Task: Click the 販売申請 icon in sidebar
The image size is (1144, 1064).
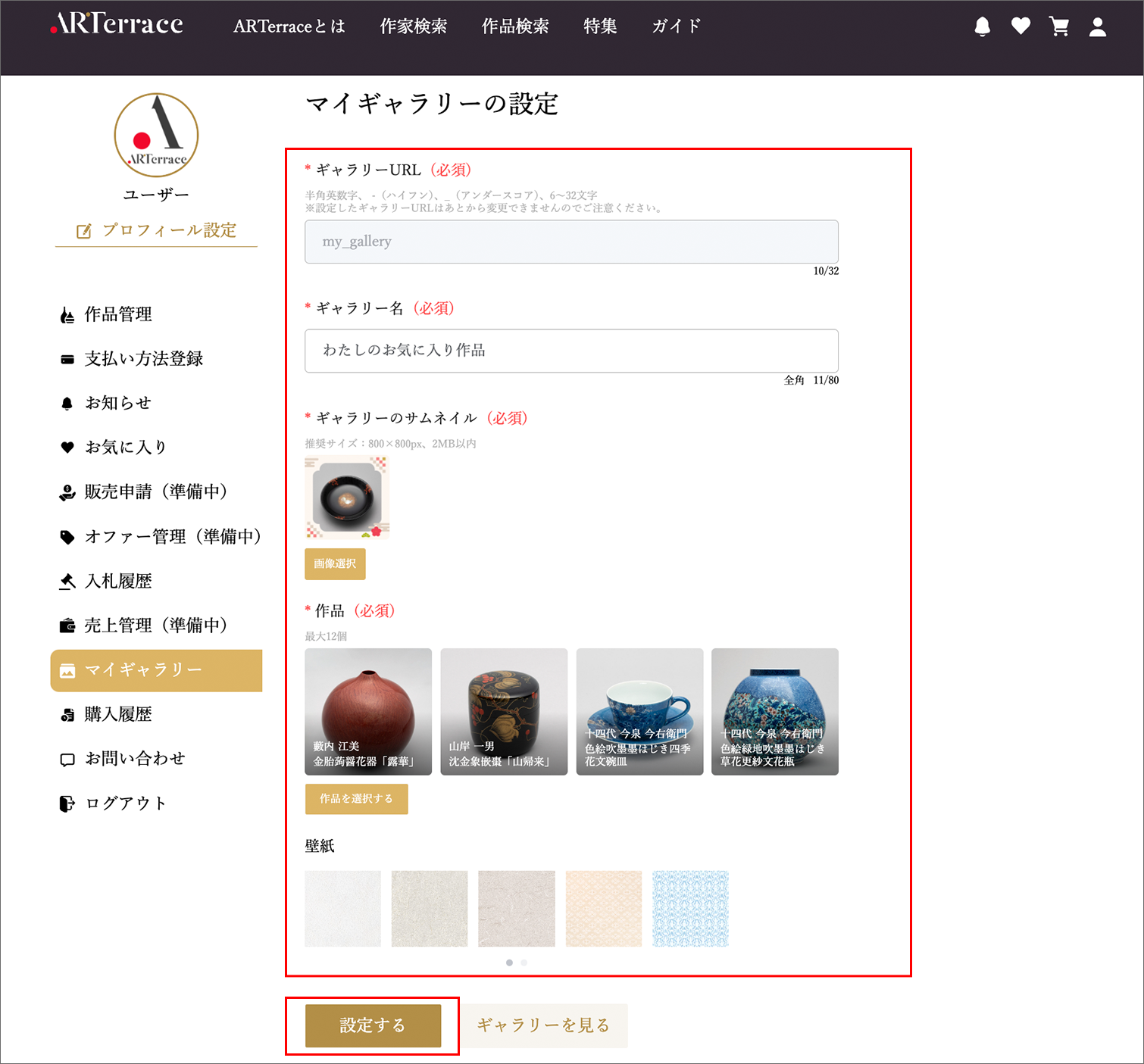Action: tap(67, 492)
